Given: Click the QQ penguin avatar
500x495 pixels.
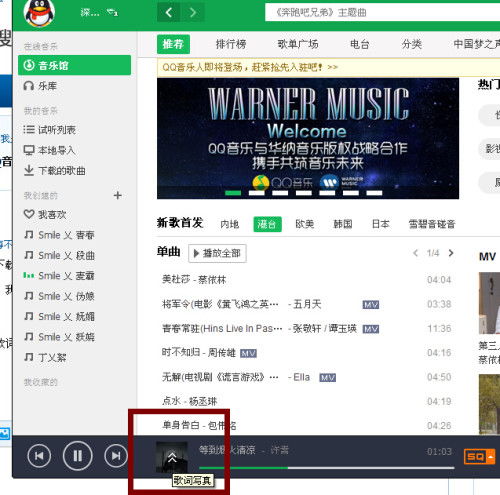Looking at the screenshot, I should coord(39,13).
